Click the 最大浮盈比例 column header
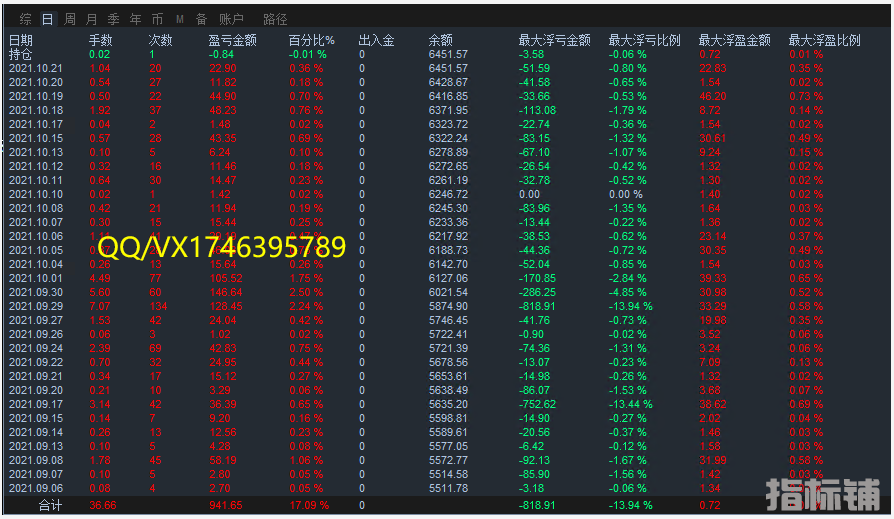The height and width of the screenshot is (519, 894). [824, 41]
